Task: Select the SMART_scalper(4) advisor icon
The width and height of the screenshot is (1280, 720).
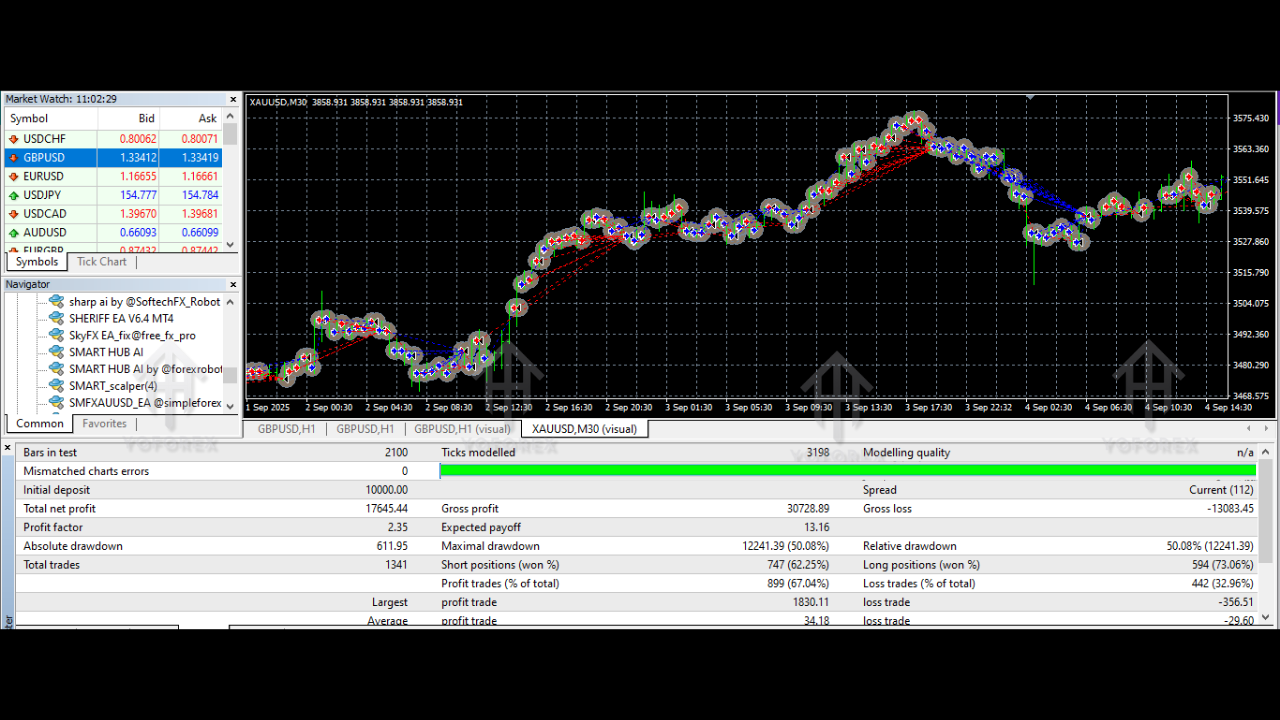Action: 57,386
